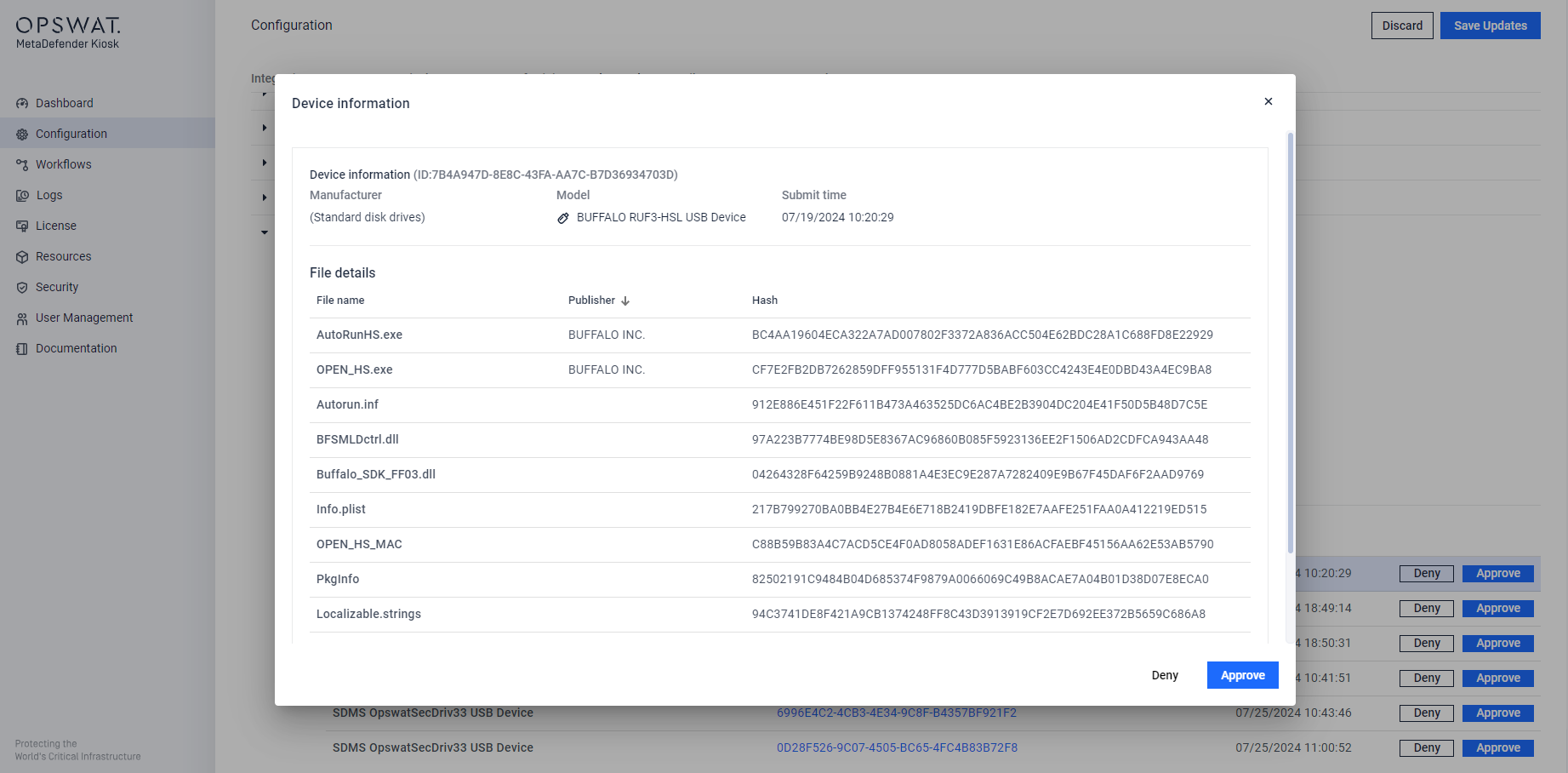Viewport: 1568px width, 773px height.
Task: Expand the second collapsed configuration section arrow
Action: coord(265,128)
